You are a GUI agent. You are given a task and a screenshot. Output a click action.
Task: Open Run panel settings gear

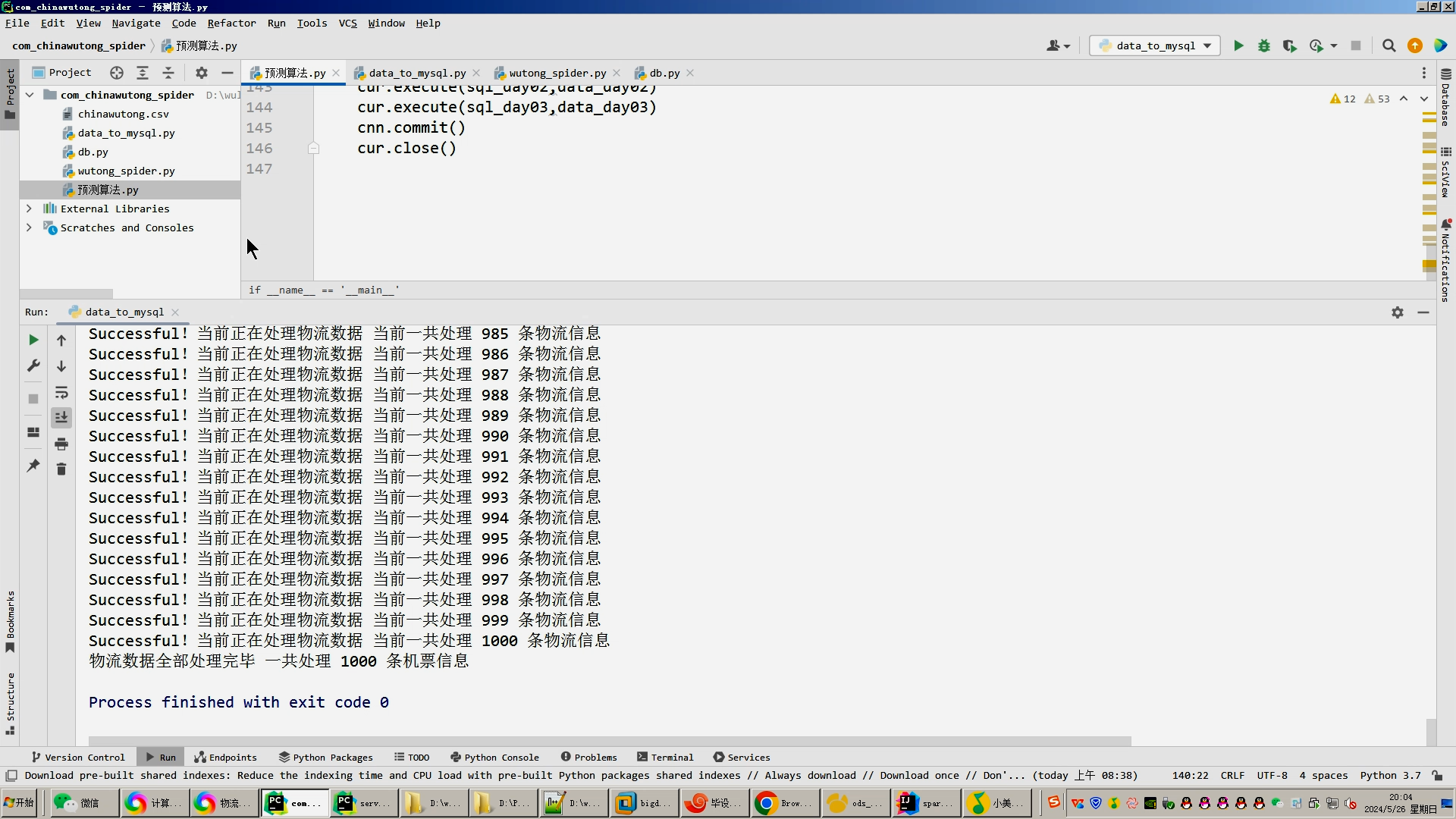[1397, 312]
